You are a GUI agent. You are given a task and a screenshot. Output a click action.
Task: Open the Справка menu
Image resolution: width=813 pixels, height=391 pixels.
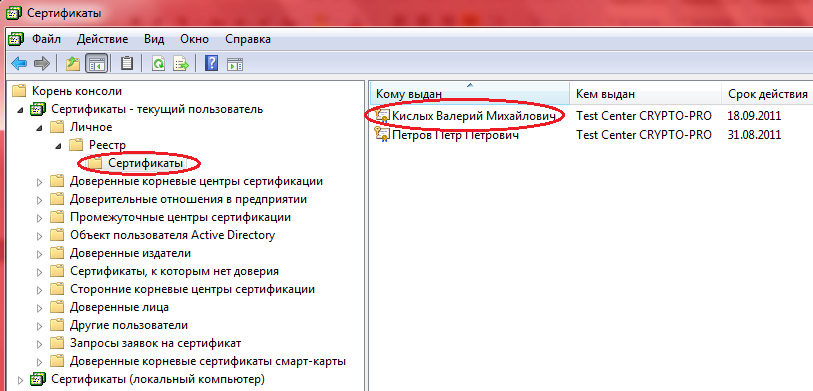pos(248,39)
